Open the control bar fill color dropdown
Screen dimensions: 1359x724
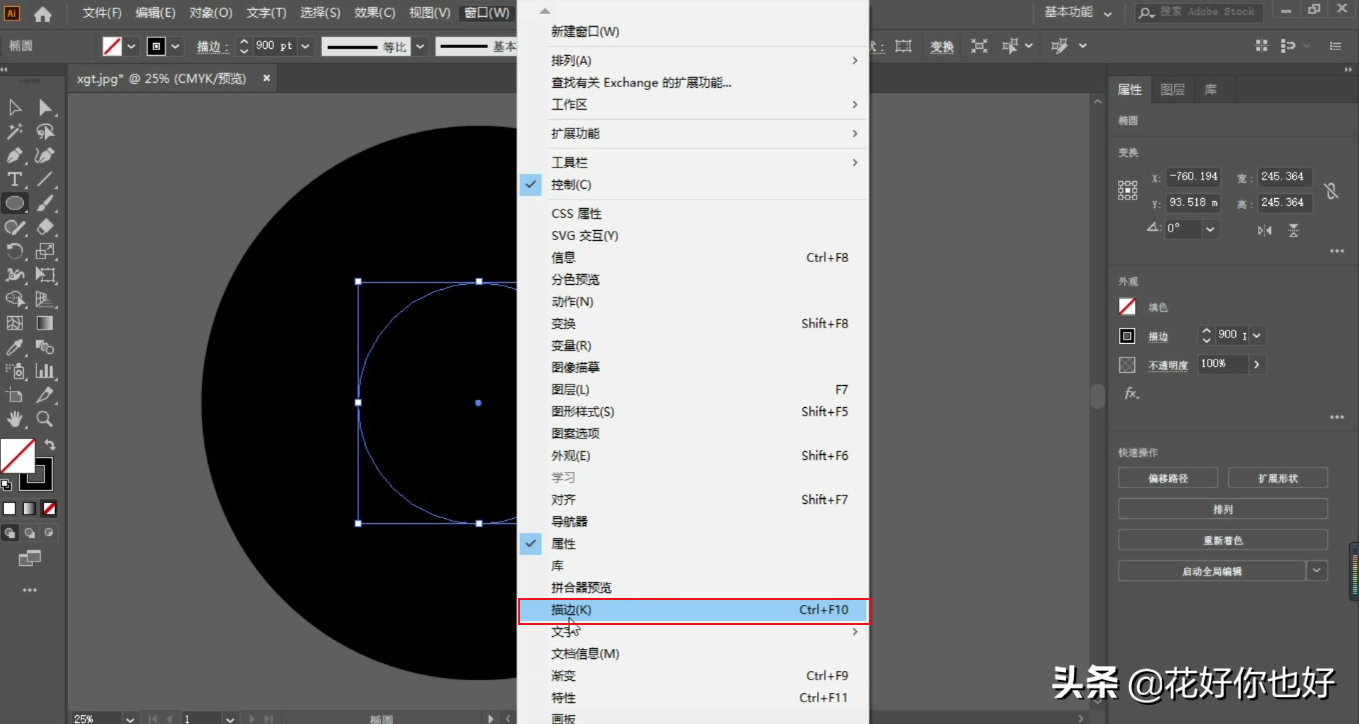pos(131,46)
